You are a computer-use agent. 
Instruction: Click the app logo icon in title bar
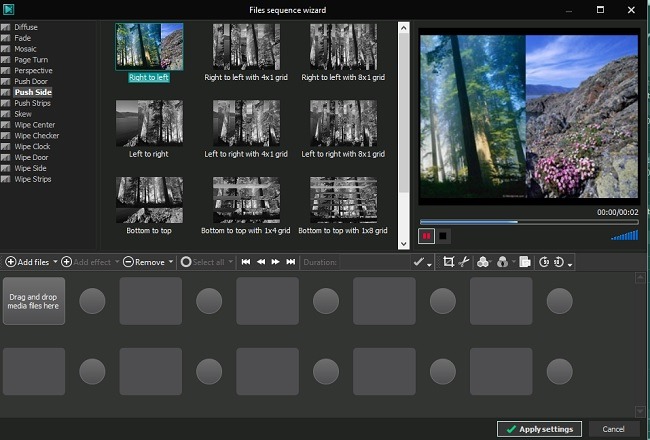[8, 9]
